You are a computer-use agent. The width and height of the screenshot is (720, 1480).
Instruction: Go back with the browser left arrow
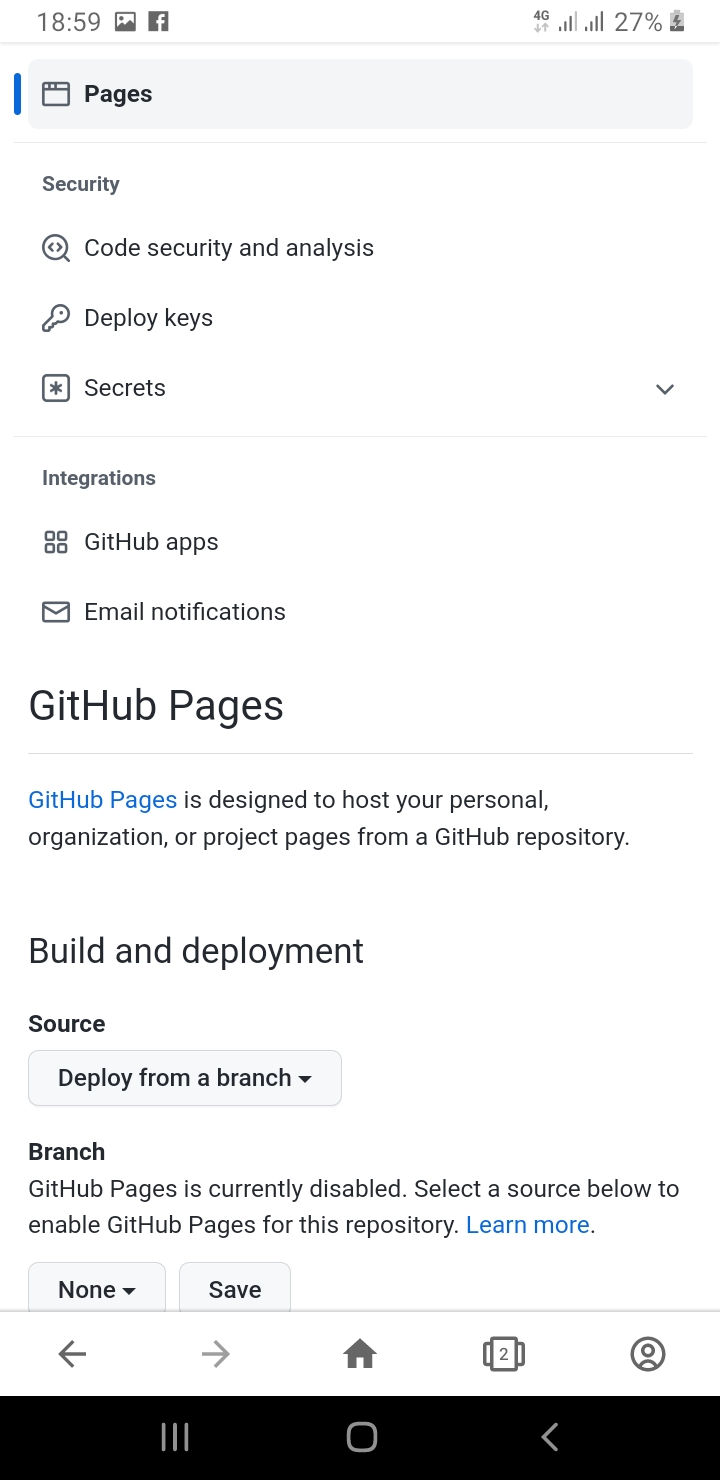click(72, 1354)
